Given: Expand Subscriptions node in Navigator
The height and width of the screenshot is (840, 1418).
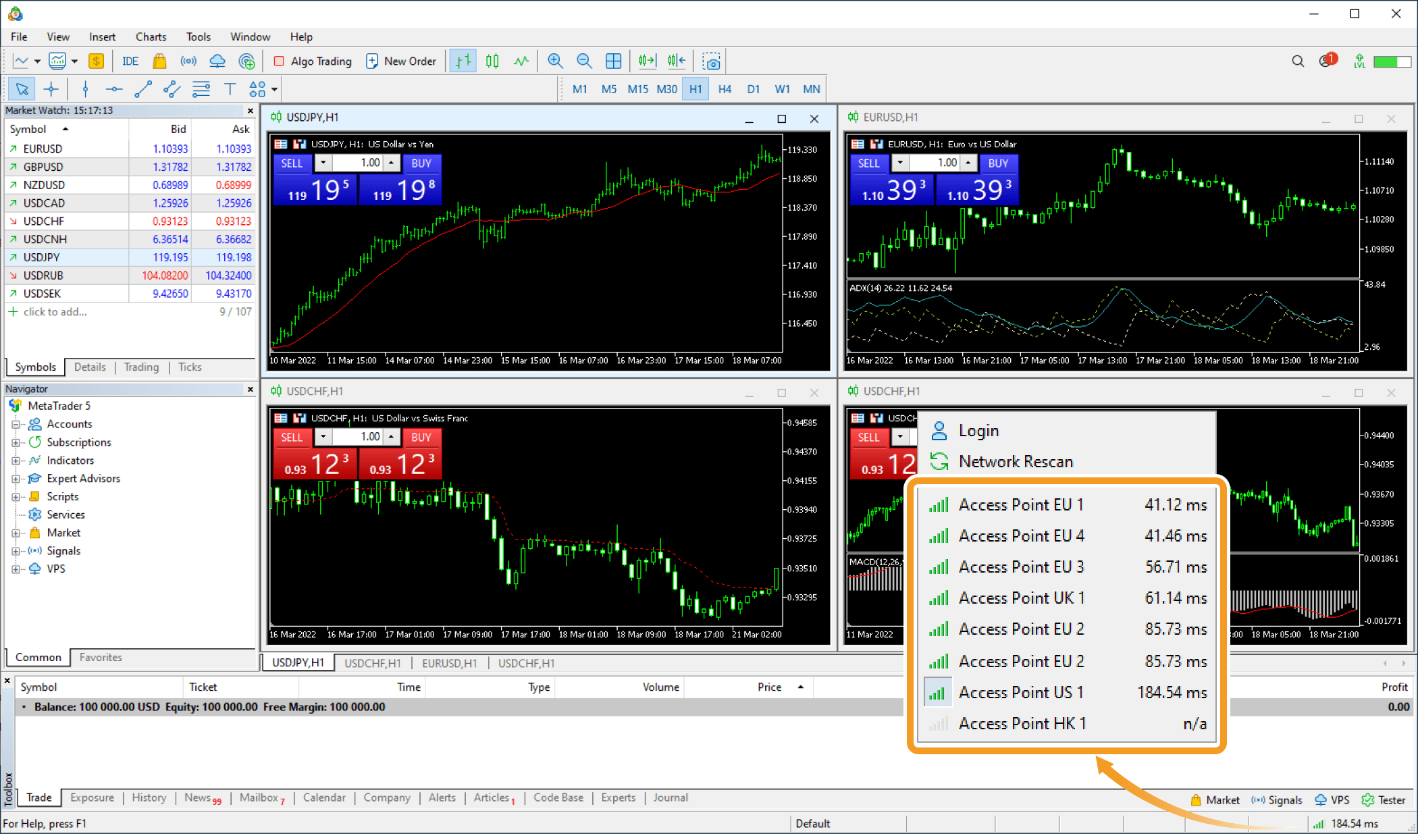Looking at the screenshot, I should click(16, 442).
